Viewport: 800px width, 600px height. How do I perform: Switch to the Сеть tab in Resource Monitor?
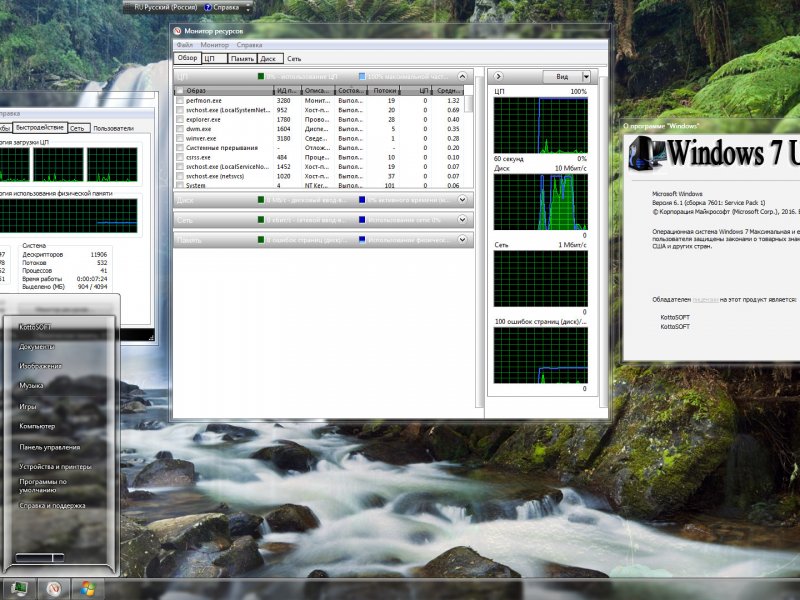click(294, 59)
